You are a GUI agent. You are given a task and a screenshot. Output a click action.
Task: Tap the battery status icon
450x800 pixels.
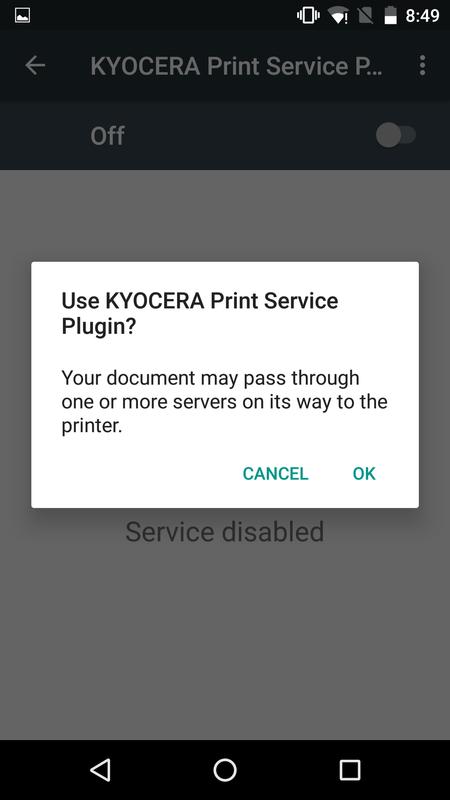[x=390, y=16]
